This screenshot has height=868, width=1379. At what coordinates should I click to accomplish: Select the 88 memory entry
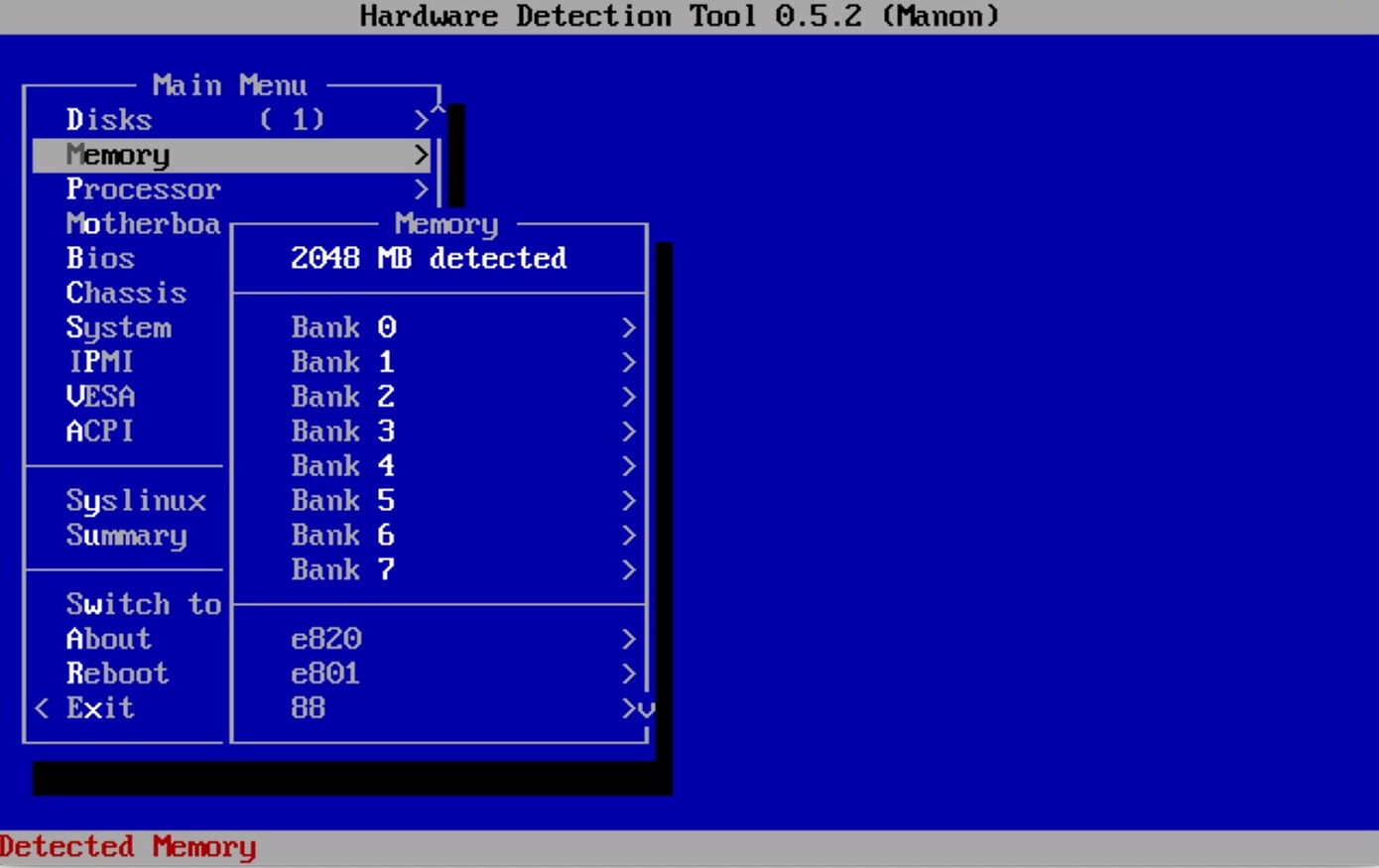(x=308, y=708)
